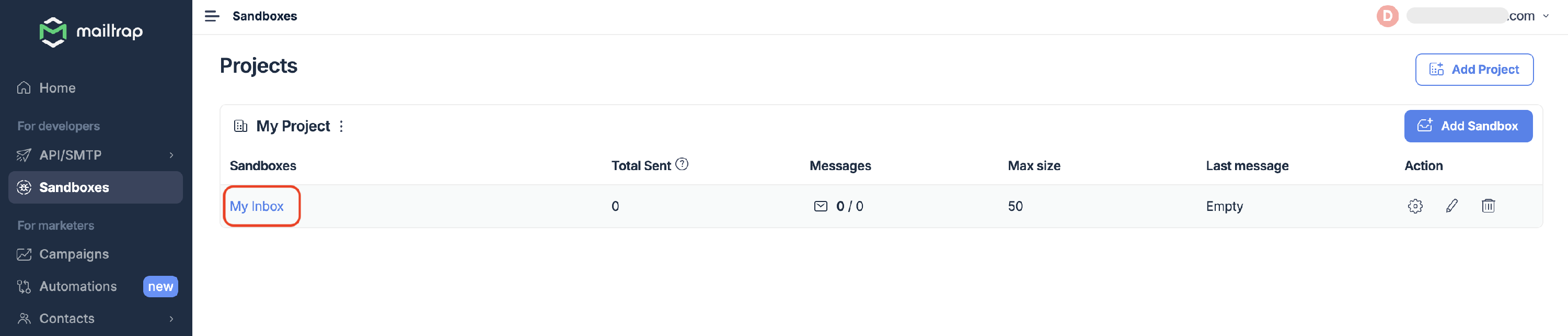Open Campaigns from the sidebar
The image size is (1568, 336).
pos(74,254)
